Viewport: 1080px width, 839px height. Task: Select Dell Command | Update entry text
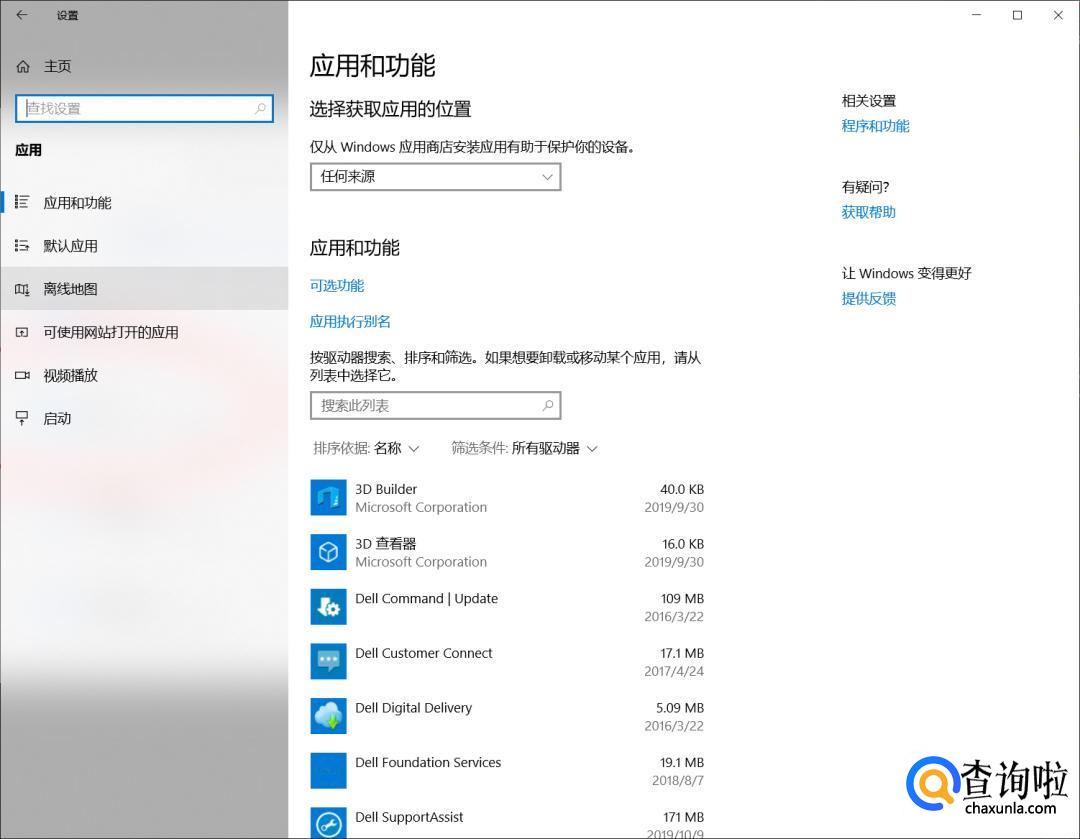pyautogui.click(x=426, y=599)
